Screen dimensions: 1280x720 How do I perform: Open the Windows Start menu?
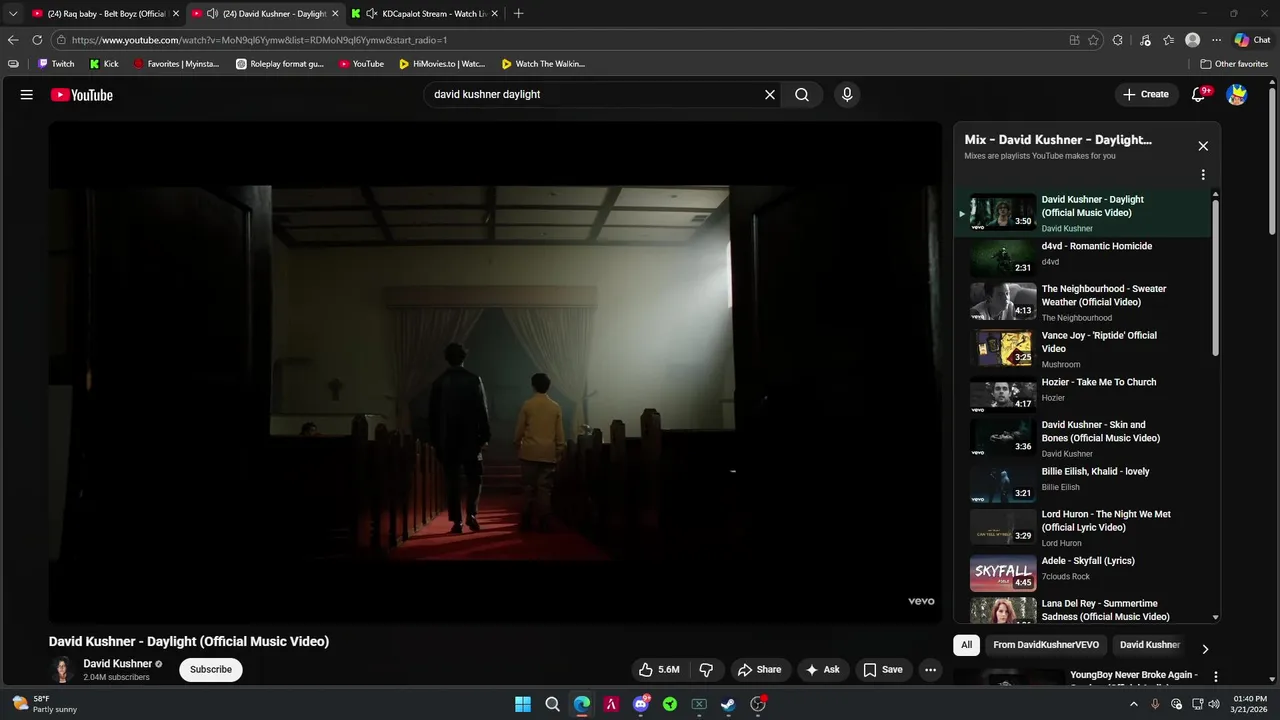523,704
